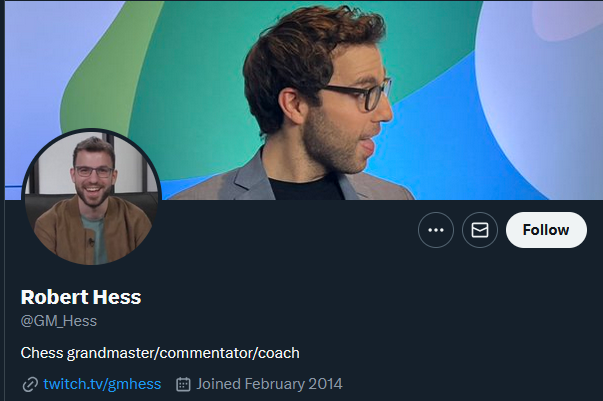Click the Joined February 2014 text
This screenshot has width=603, height=401.
(x=269, y=384)
